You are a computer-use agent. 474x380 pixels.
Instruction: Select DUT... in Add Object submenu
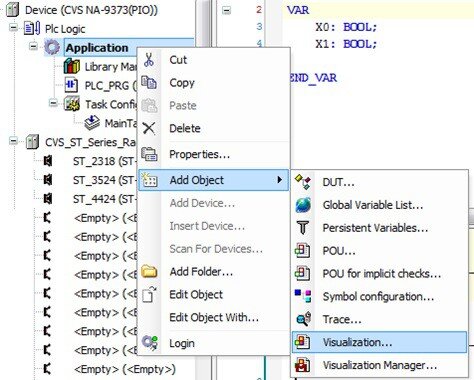(x=379, y=182)
